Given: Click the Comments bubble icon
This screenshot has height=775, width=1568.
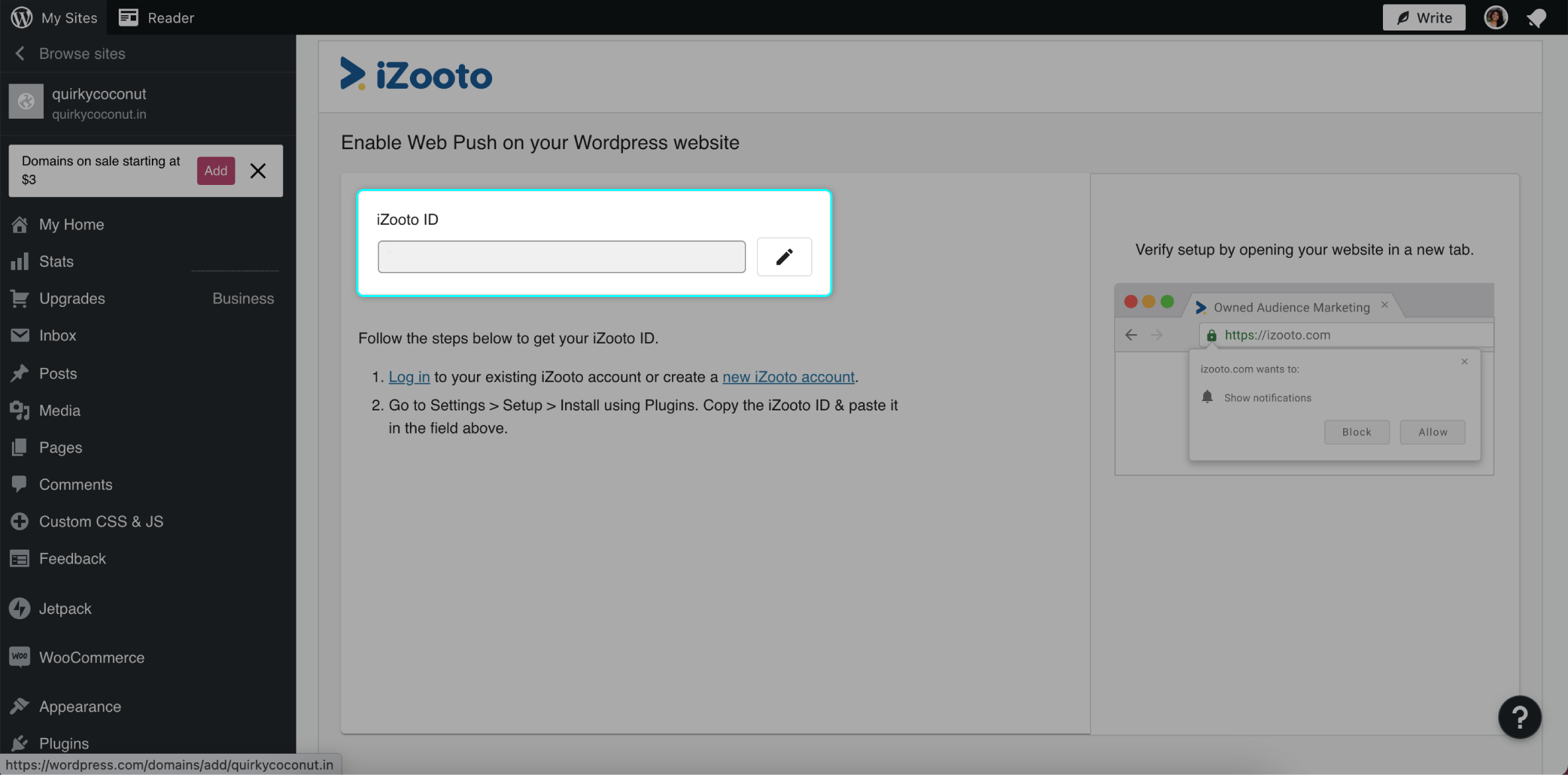Looking at the screenshot, I should (x=19, y=485).
